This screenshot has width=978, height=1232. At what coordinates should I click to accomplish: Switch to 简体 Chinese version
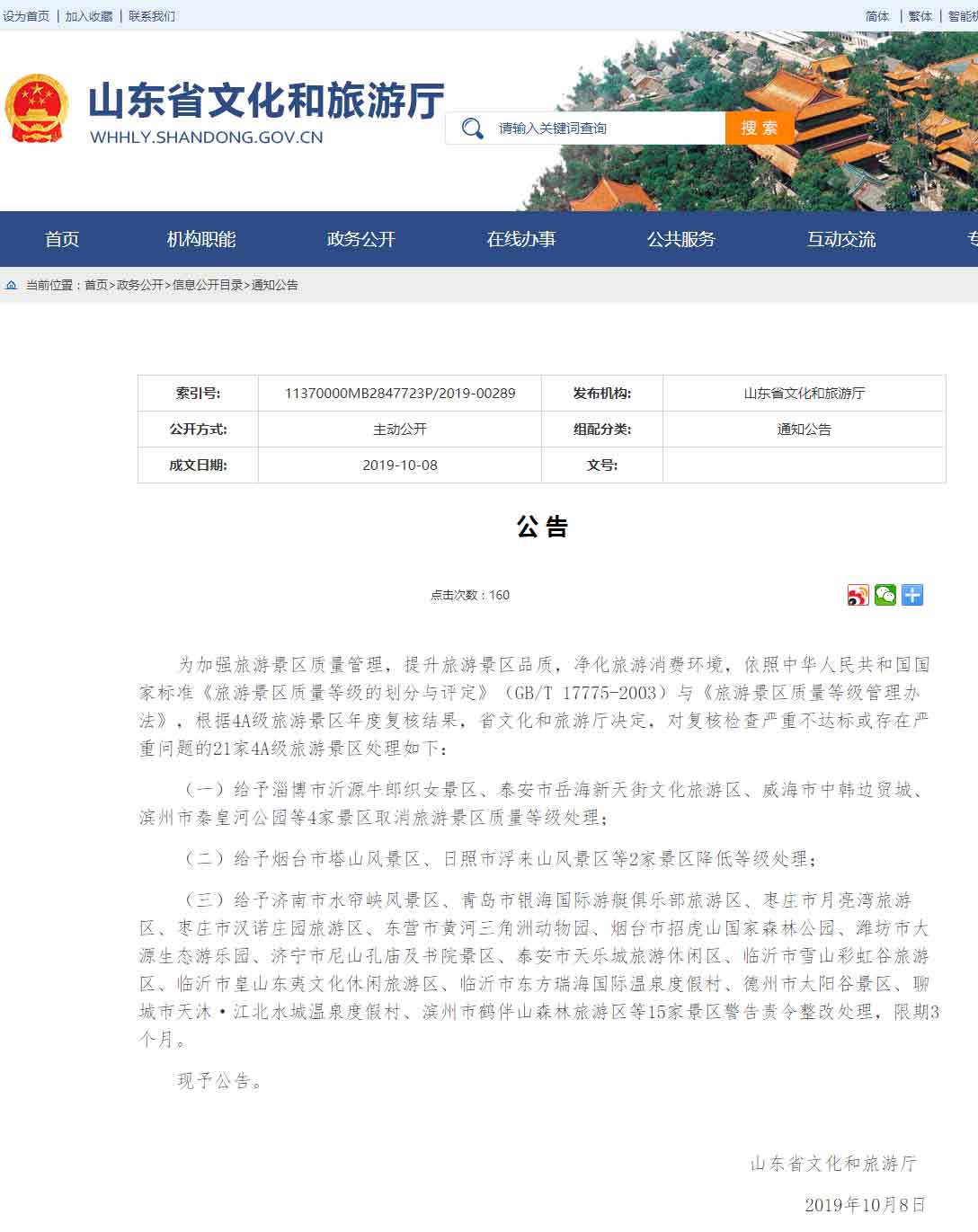pyautogui.click(x=877, y=16)
